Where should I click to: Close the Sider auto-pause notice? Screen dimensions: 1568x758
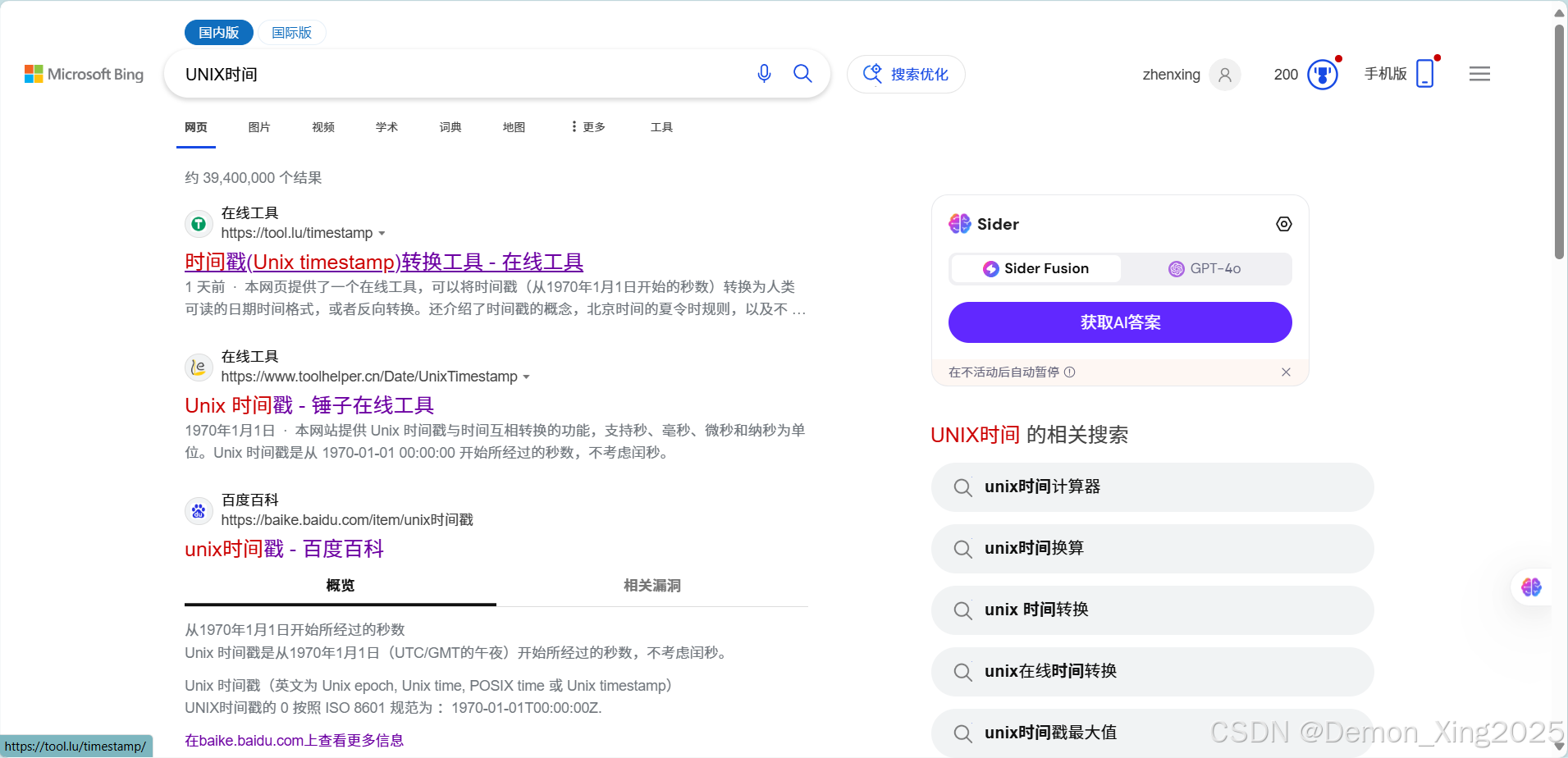[x=1286, y=372]
